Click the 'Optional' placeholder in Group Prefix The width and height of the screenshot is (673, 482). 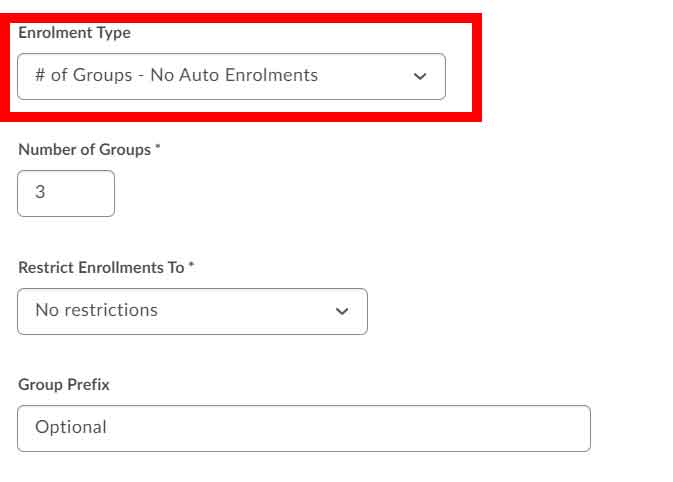coord(70,427)
